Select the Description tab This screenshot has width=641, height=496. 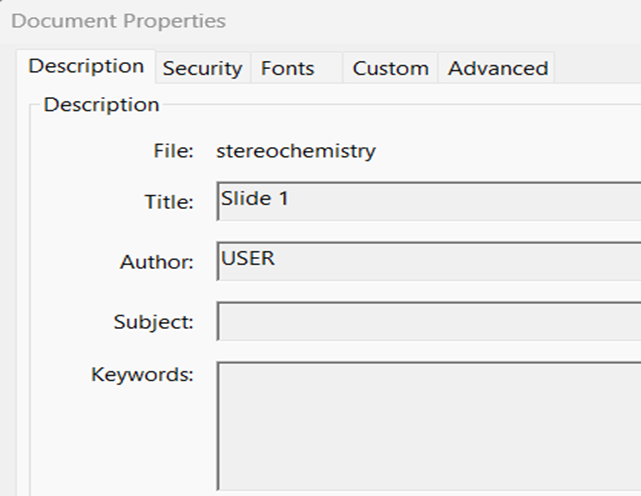pyautogui.click(x=86, y=66)
